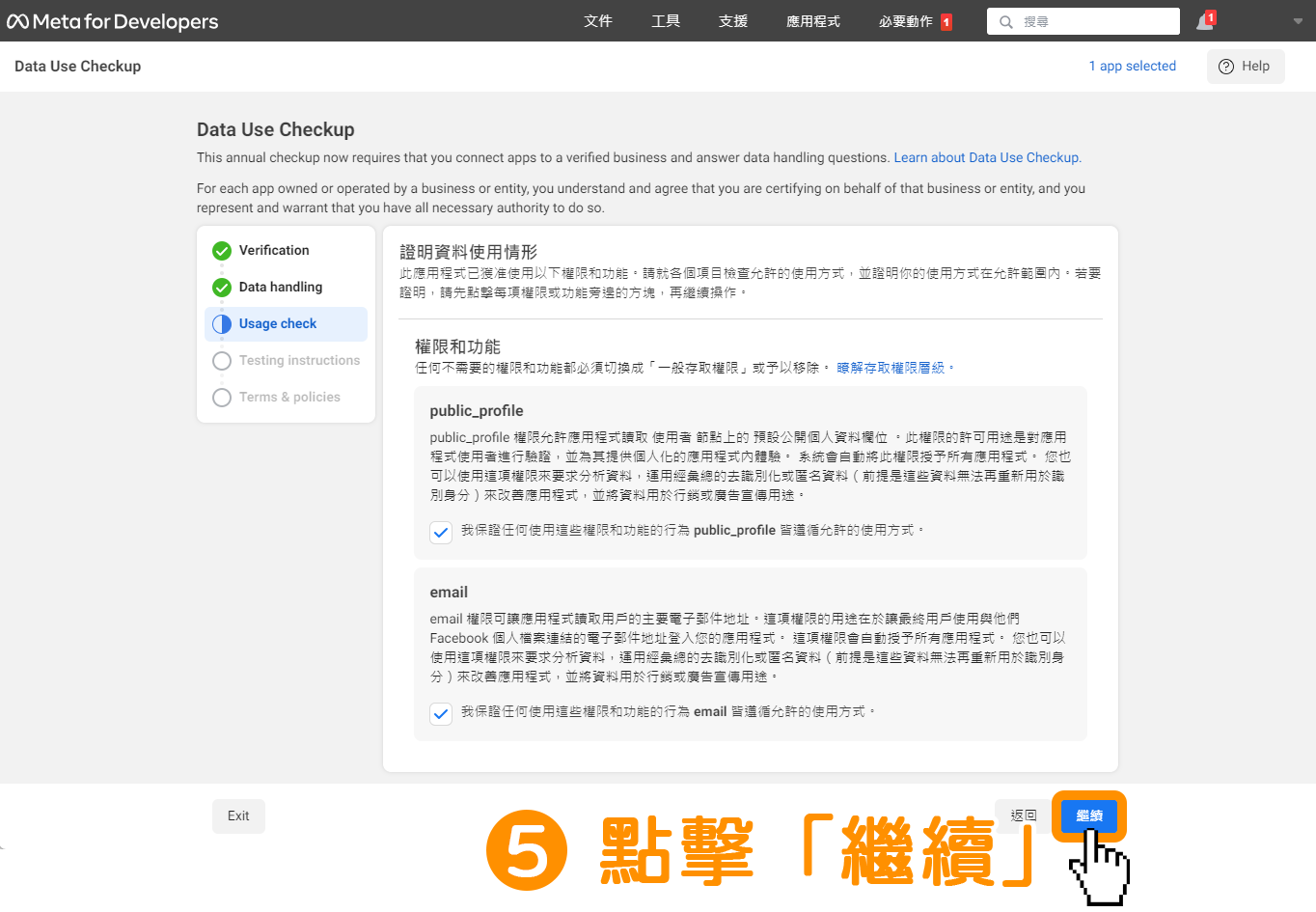Open the 1 app selected link

[x=1133, y=67]
